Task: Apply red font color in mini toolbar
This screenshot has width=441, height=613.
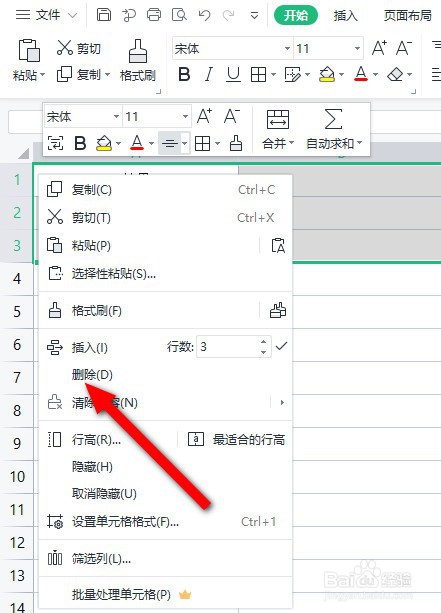Action: click(x=137, y=143)
